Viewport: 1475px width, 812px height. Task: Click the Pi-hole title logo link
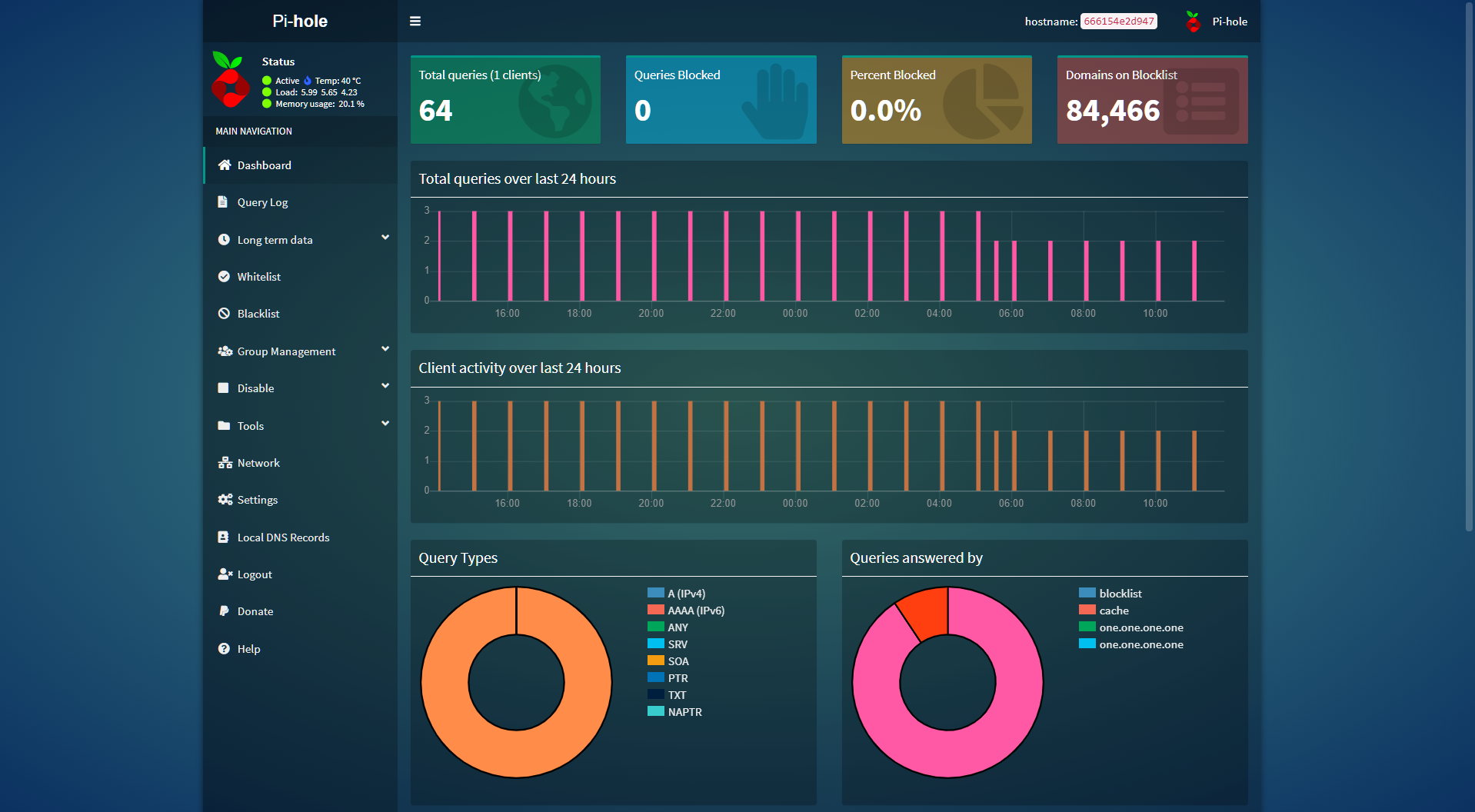(x=300, y=22)
